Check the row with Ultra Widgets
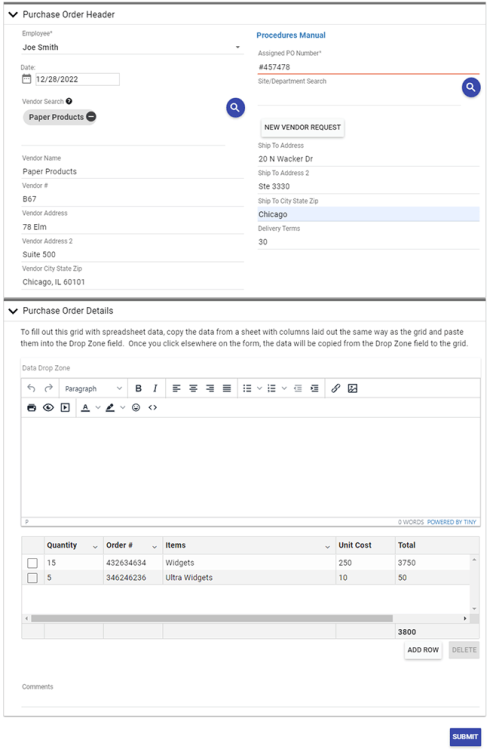 pyautogui.click(x=32, y=577)
